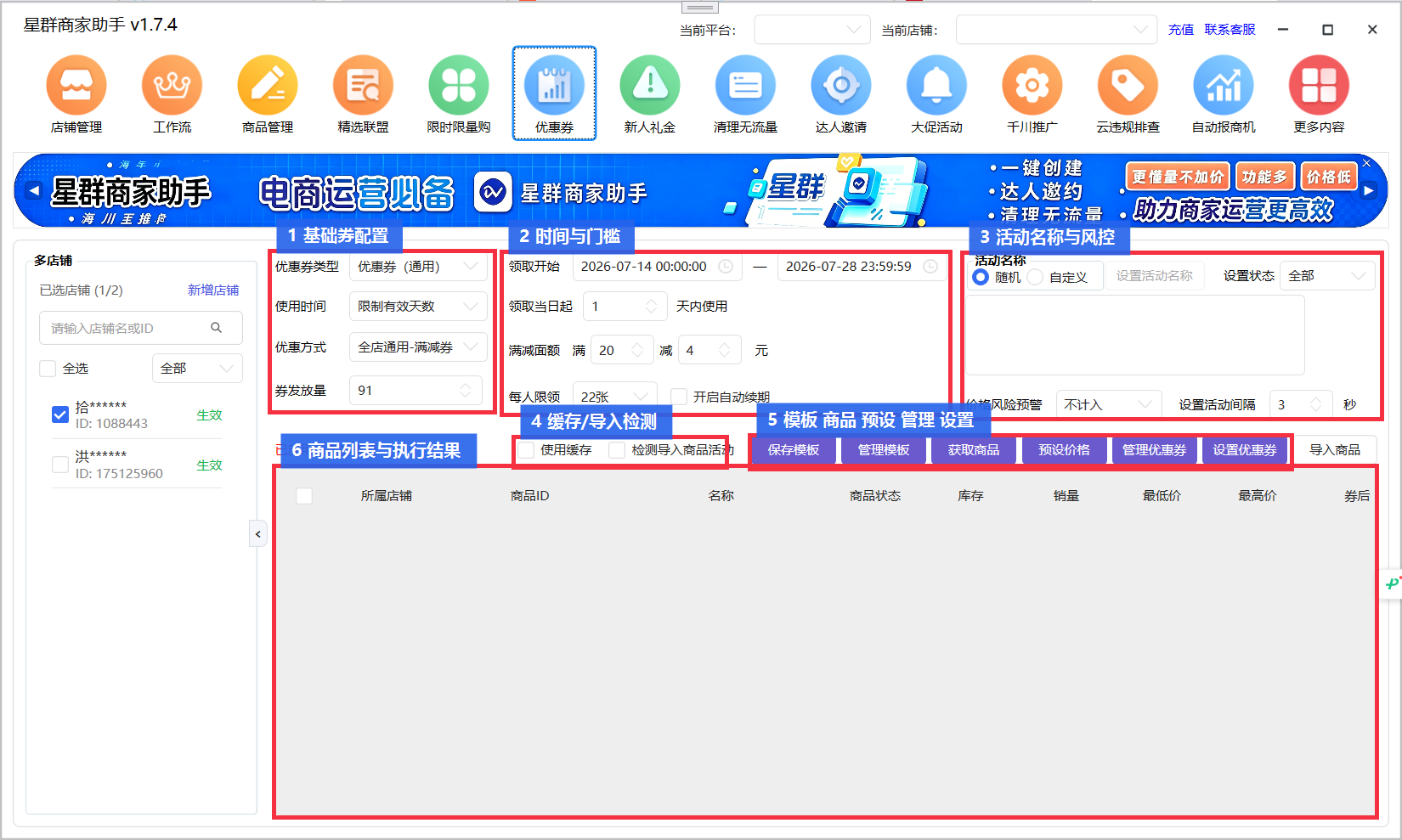The width and height of the screenshot is (1402, 840).
Task: Click the 导入商品 button
Action: (1335, 450)
